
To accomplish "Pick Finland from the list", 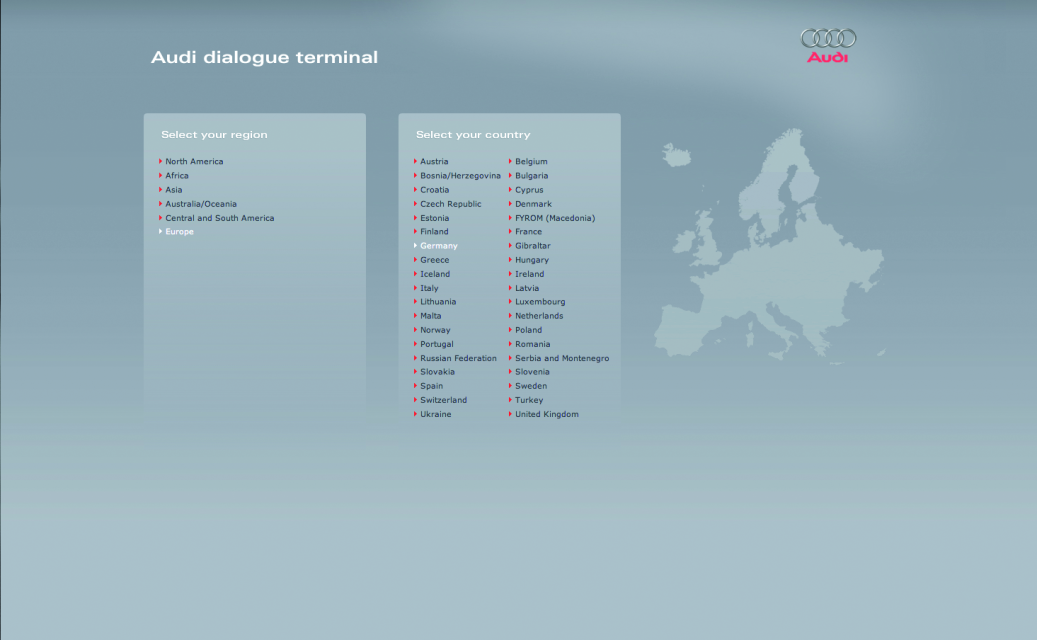I will tap(434, 231).
